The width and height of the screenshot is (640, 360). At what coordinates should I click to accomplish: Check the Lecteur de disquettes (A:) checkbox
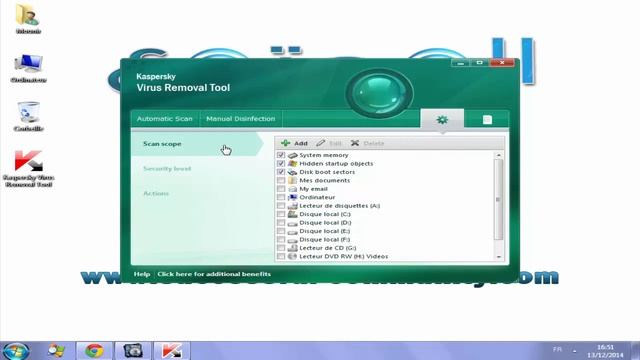click(281, 206)
